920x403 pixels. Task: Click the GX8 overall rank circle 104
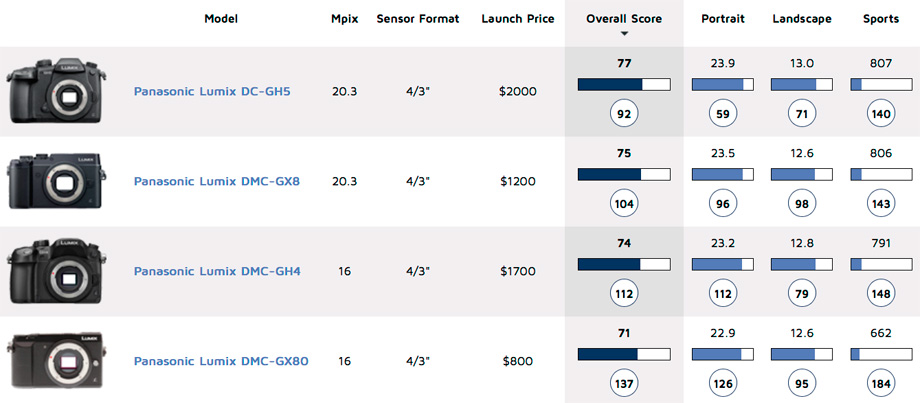pos(624,205)
